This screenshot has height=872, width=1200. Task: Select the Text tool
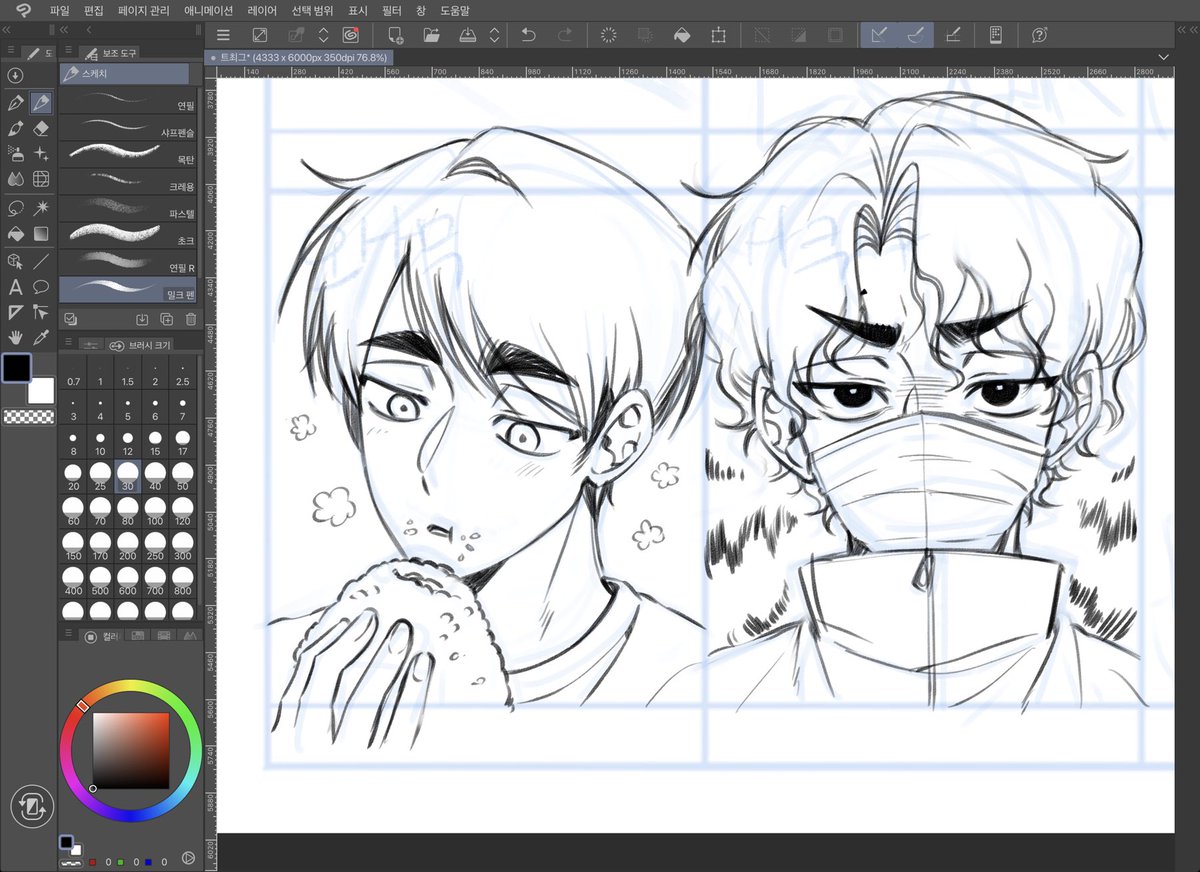point(15,287)
